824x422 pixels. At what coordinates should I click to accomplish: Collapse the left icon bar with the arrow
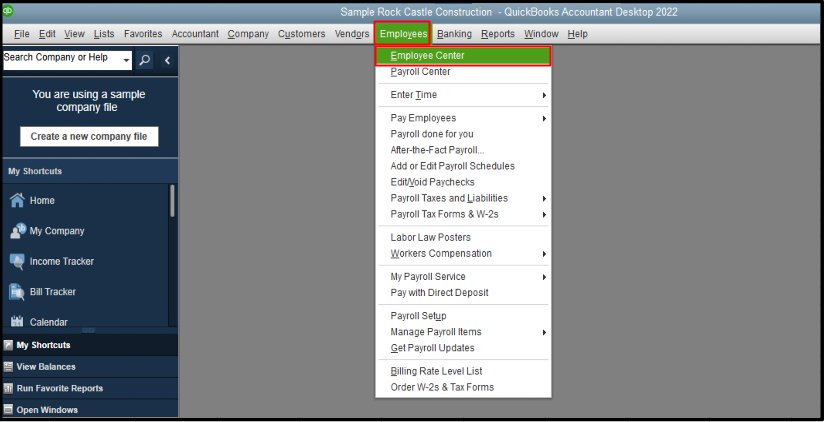(167, 60)
